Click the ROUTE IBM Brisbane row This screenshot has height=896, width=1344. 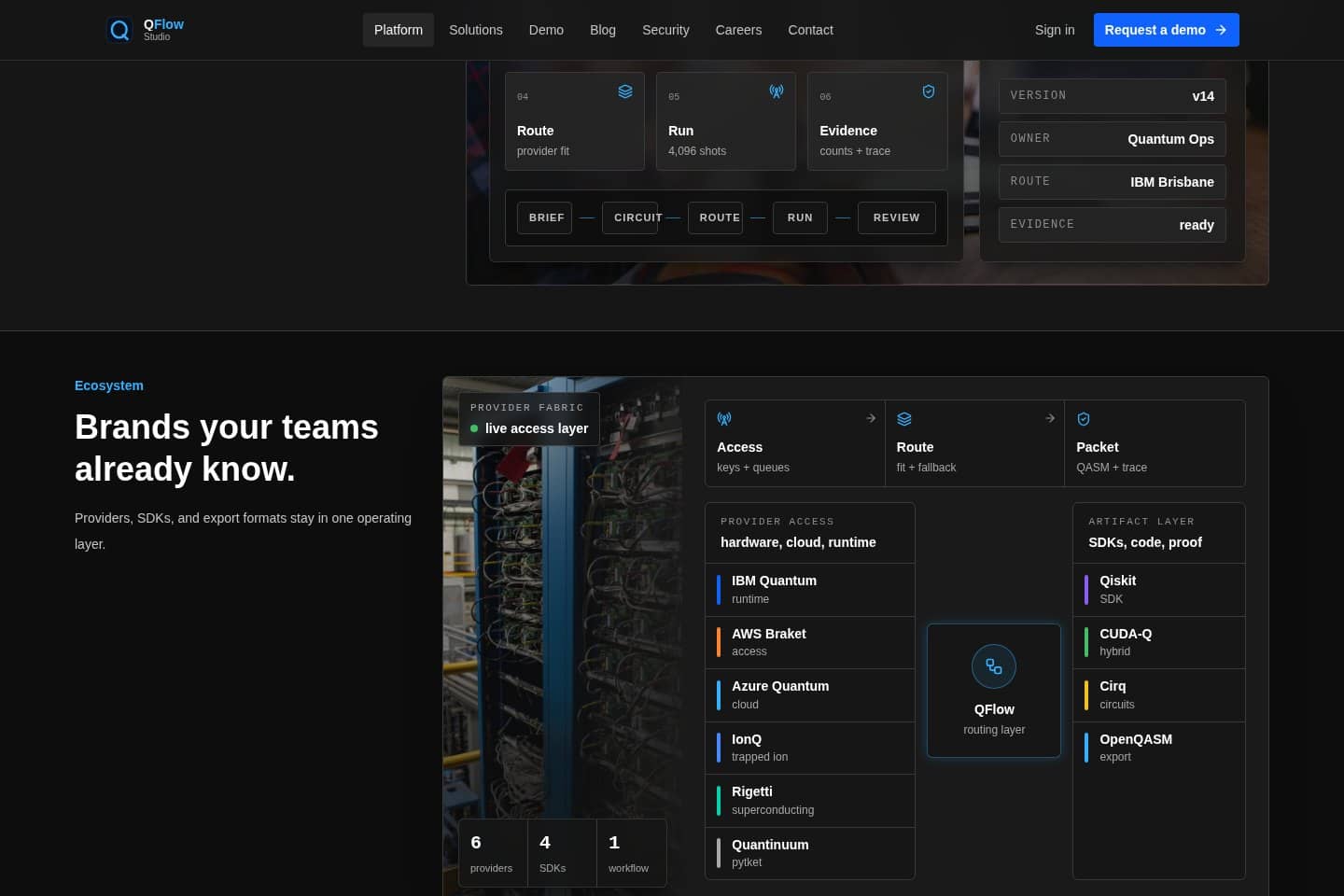pos(1113,182)
